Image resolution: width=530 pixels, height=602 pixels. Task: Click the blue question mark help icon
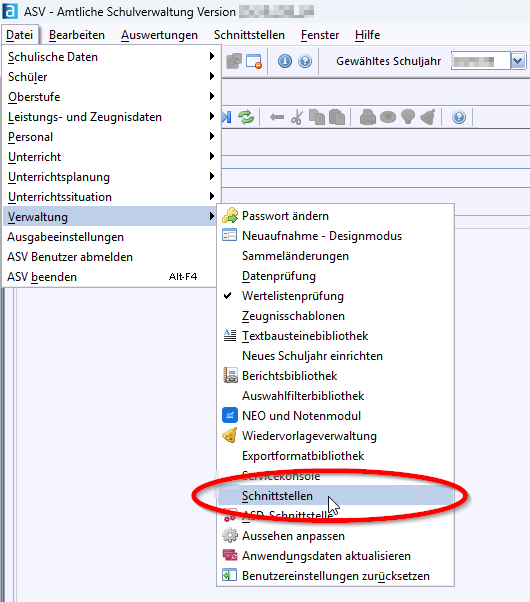point(305,61)
